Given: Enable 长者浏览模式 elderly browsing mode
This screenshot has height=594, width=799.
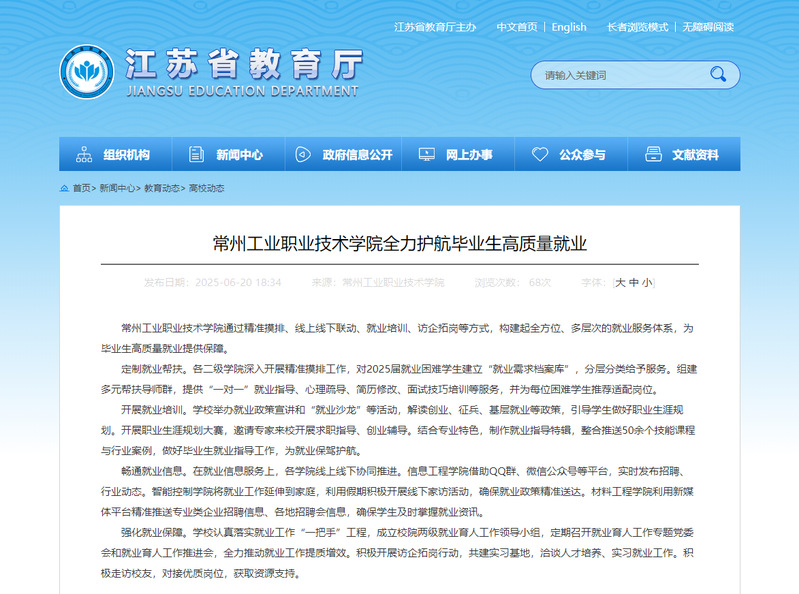Looking at the screenshot, I should (637, 27).
